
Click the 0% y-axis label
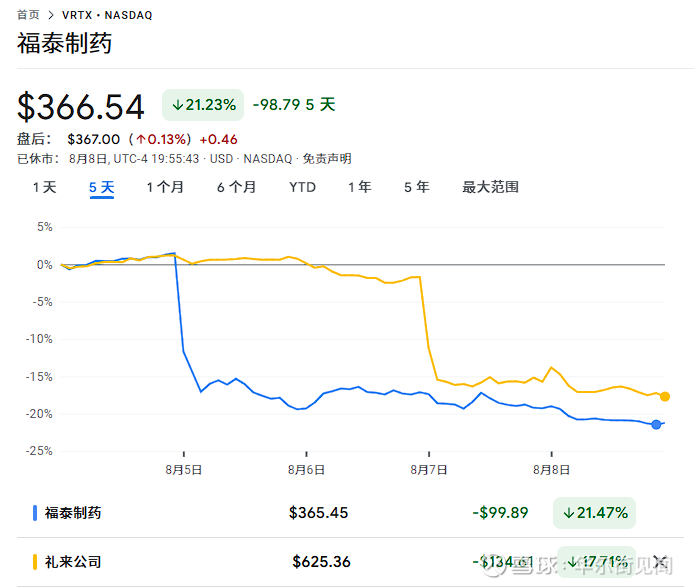point(45,265)
